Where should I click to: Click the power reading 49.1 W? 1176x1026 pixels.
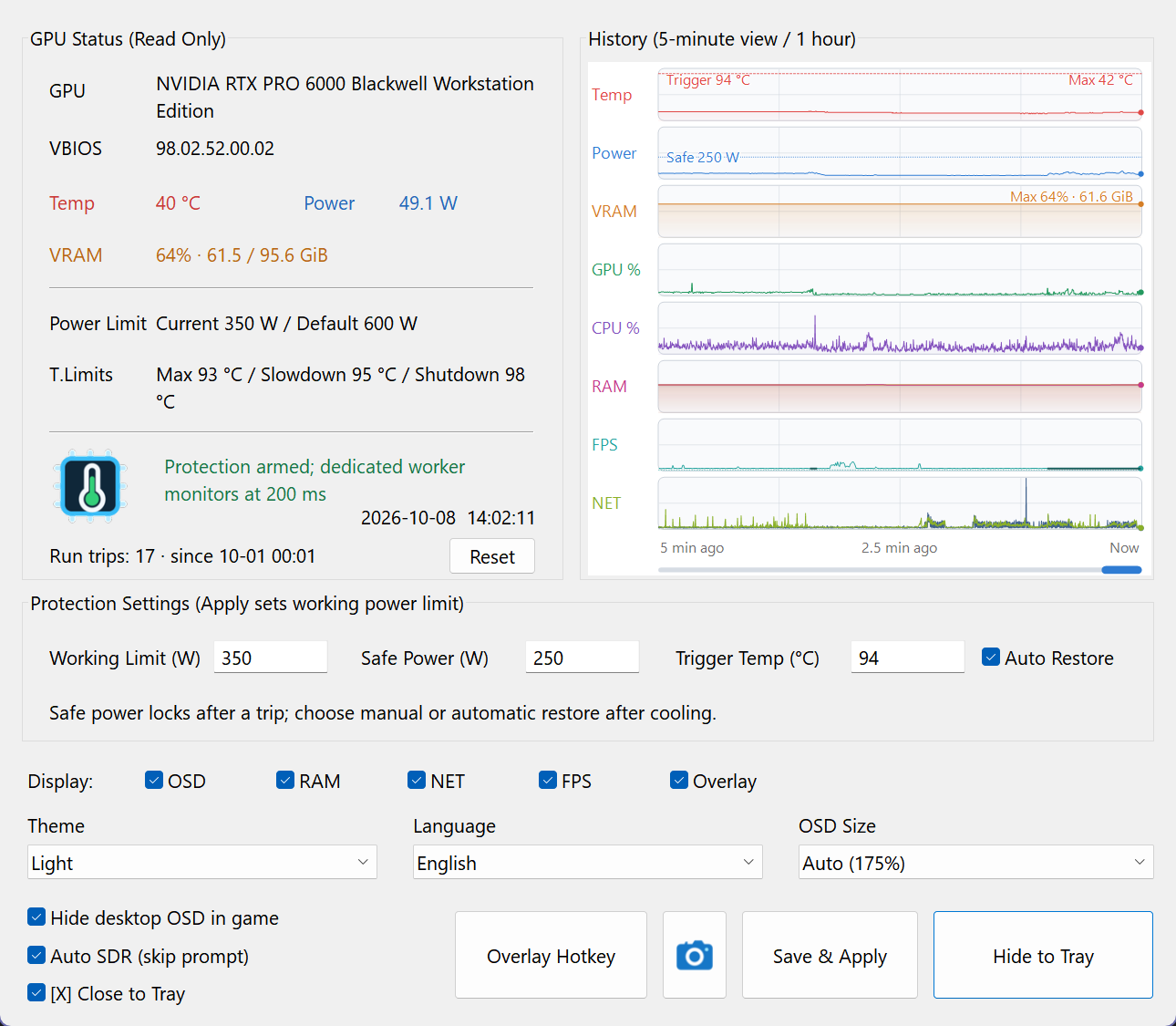[428, 203]
